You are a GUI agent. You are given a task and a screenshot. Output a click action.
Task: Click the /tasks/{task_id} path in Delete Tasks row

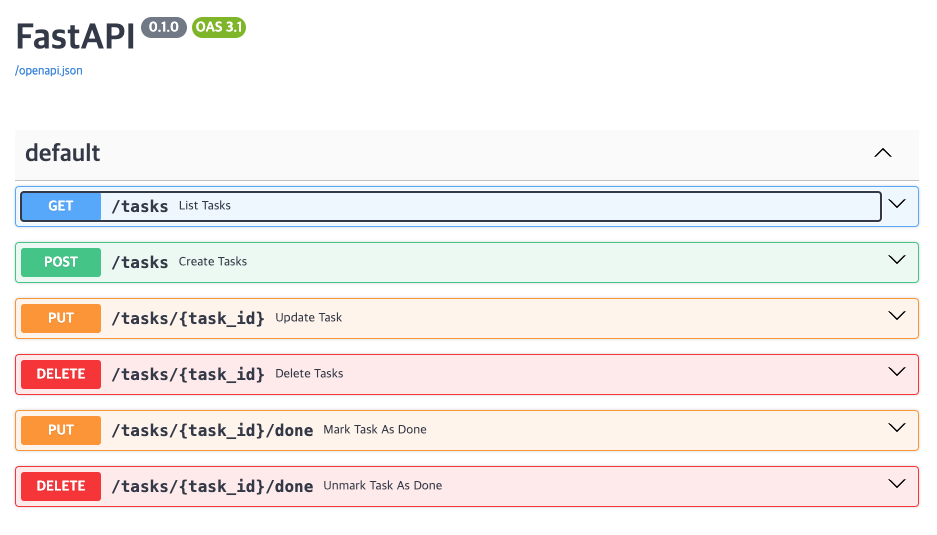pyautogui.click(x=188, y=374)
